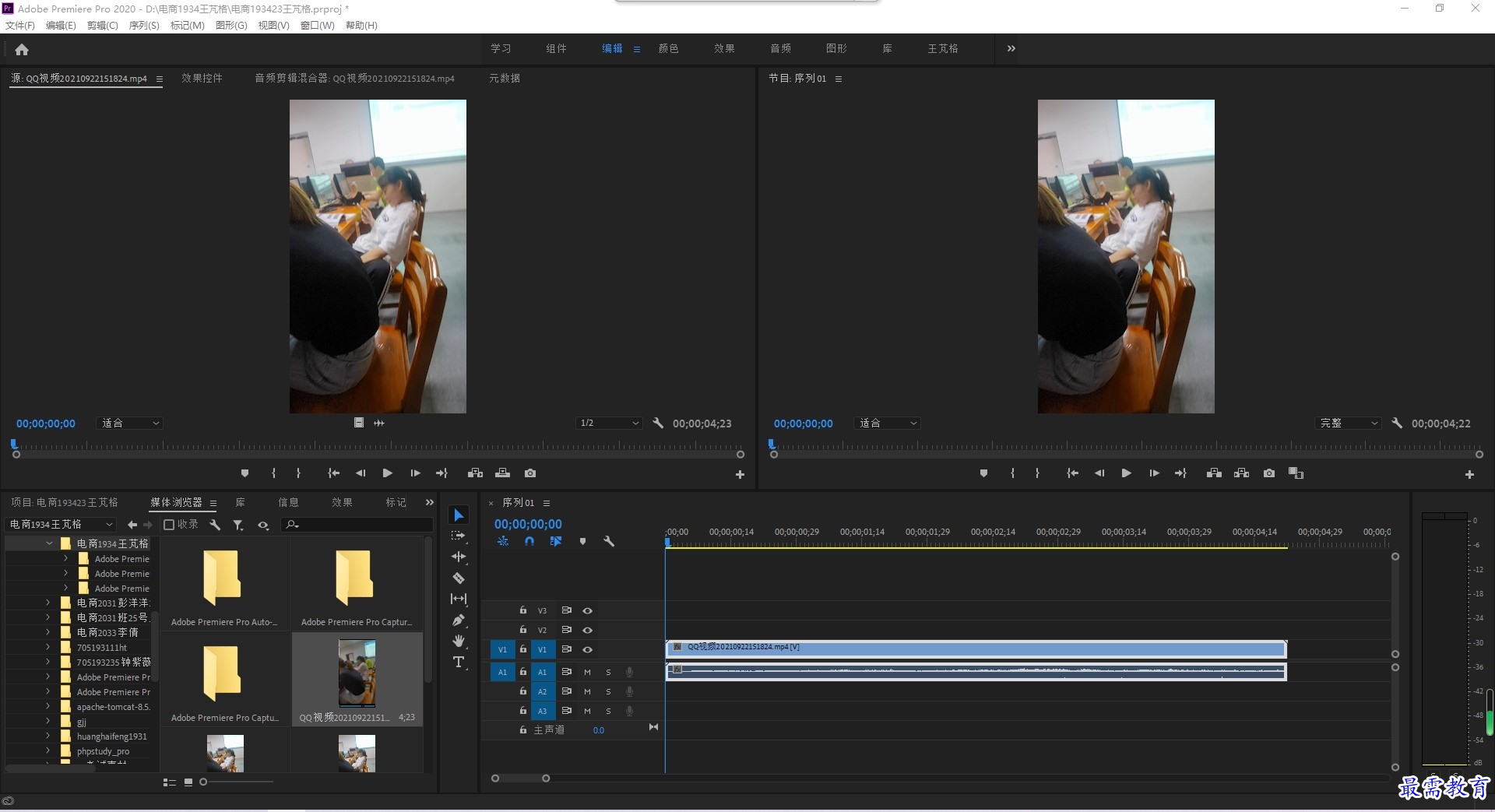Select the Track Select Forward tool
Viewport: 1495px width, 812px height.
459,536
